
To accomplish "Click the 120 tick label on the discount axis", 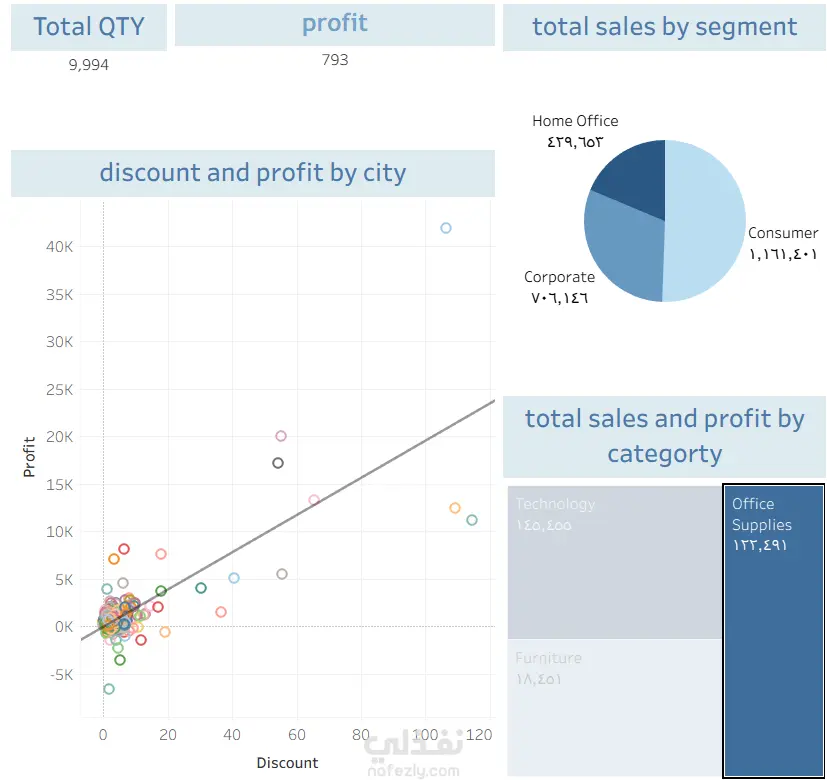I will coord(479,735).
